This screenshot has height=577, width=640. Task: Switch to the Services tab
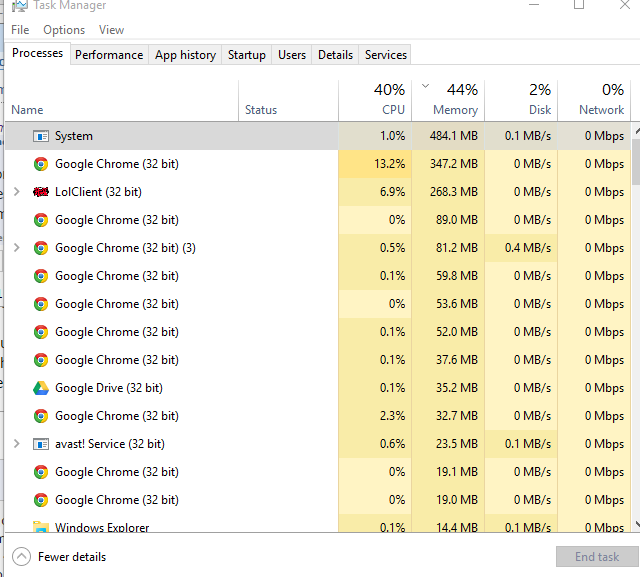click(386, 55)
